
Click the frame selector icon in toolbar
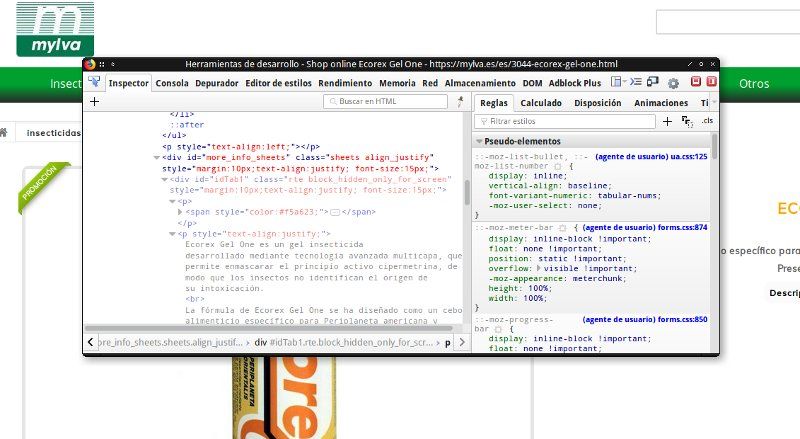[x=616, y=82]
